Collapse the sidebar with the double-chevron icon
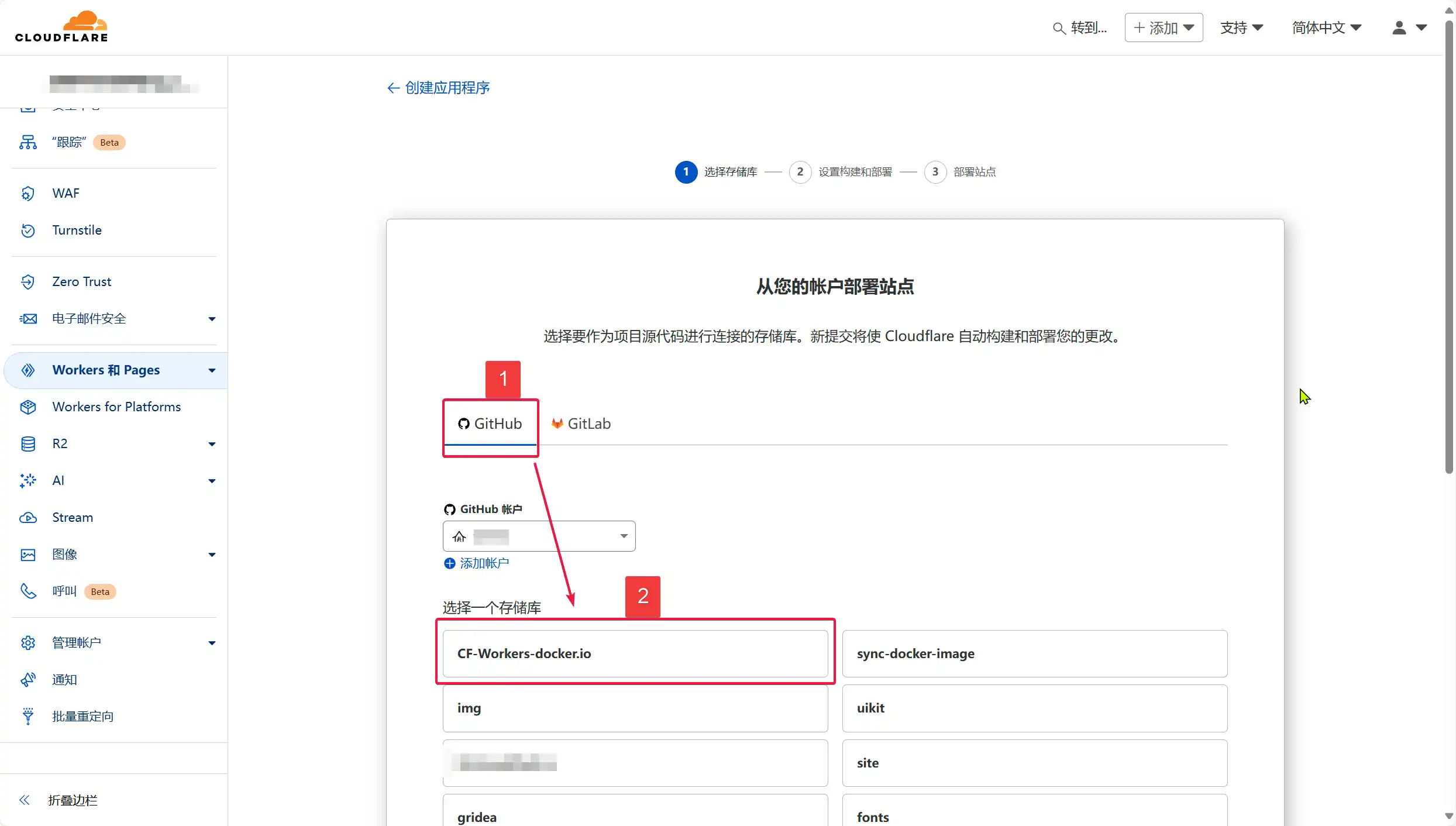This screenshot has width=1456, height=826. tap(25, 800)
